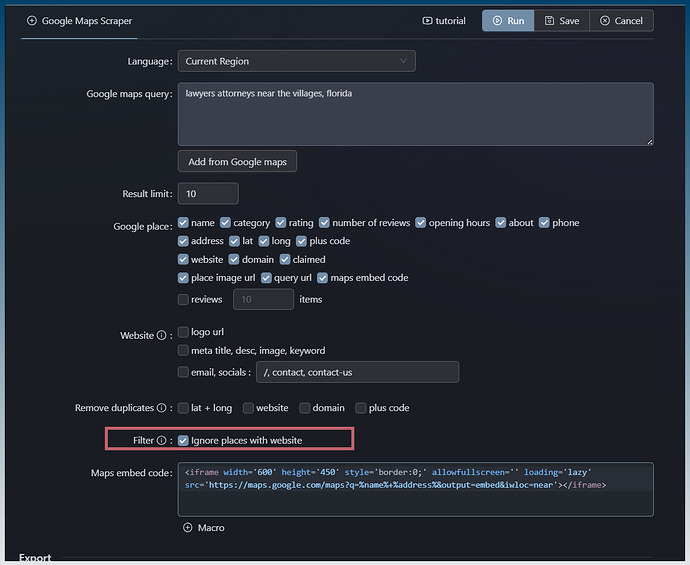The image size is (690, 565).
Task: Run the Google Maps scraper
Action: point(507,21)
